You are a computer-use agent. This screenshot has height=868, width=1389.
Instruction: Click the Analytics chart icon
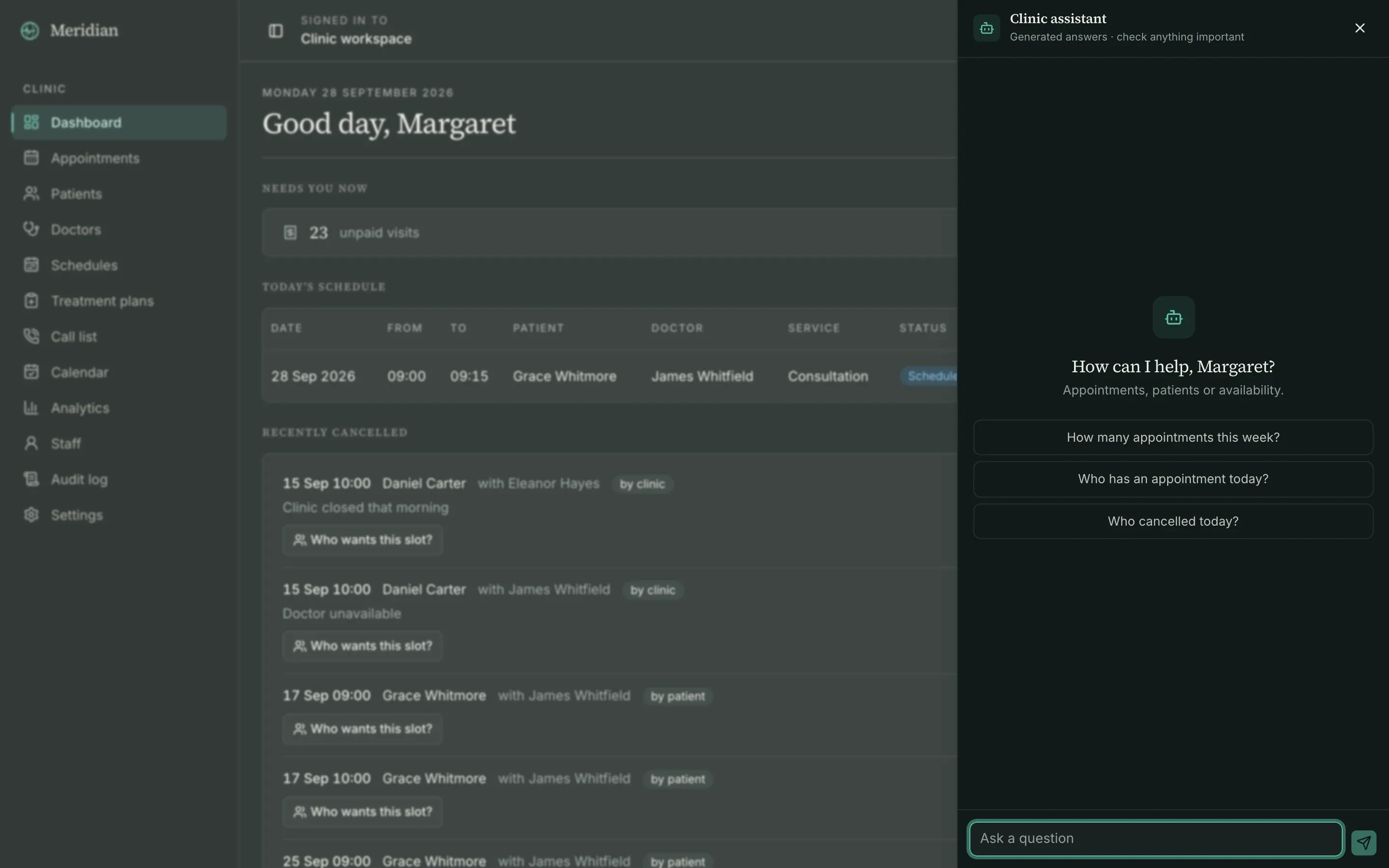coord(31,407)
